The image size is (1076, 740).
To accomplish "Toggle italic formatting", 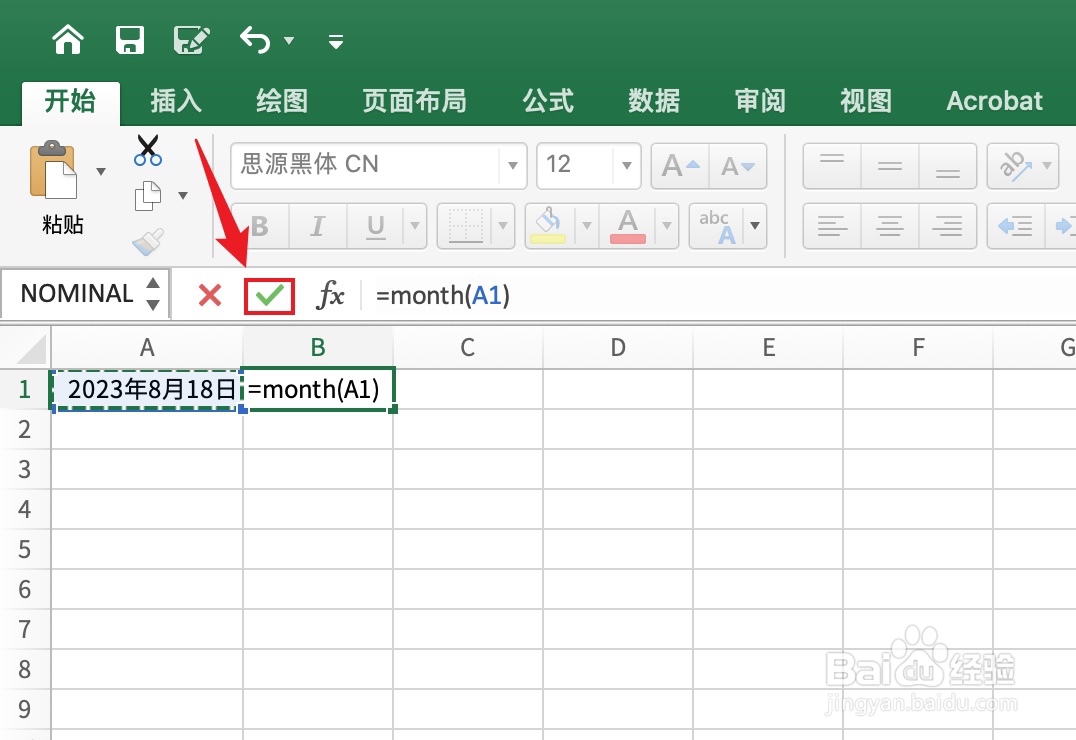I will [x=318, y=226].
